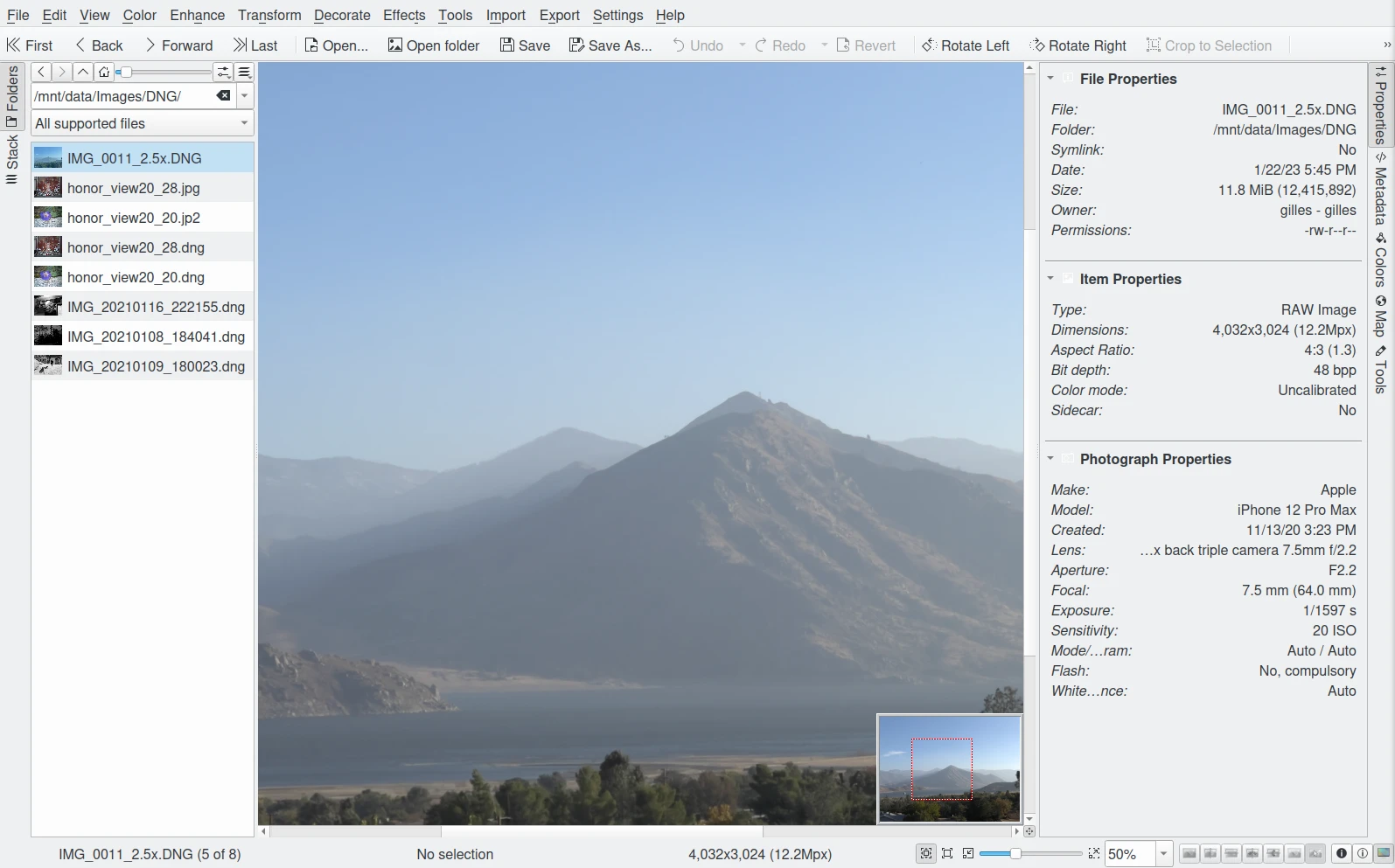Go to home folder in browser
The width and height of the screenshot is (1395, 868).
pos(104,72)
